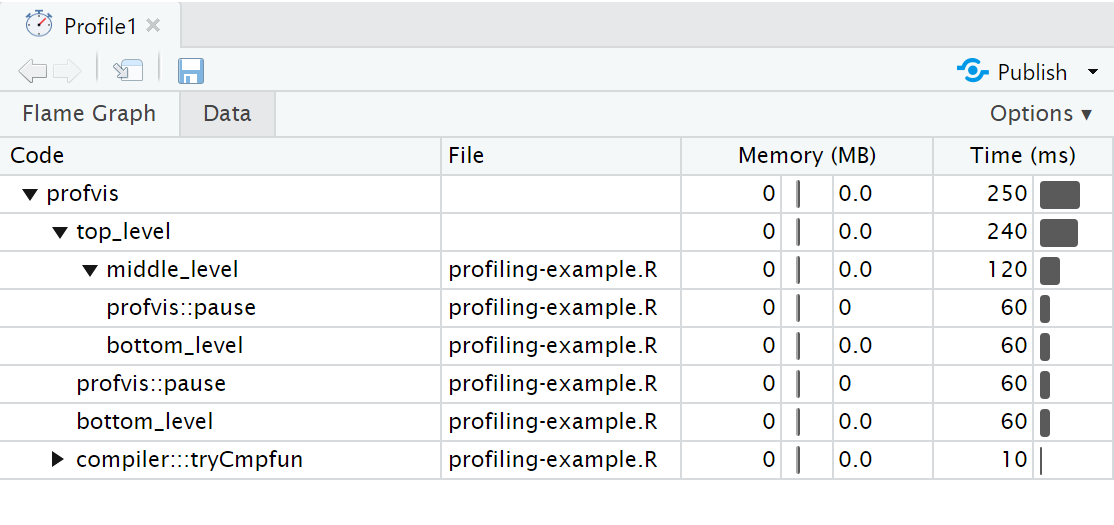Collapse the top_level tree node
1114x525 pixels.
pos(59,232)
